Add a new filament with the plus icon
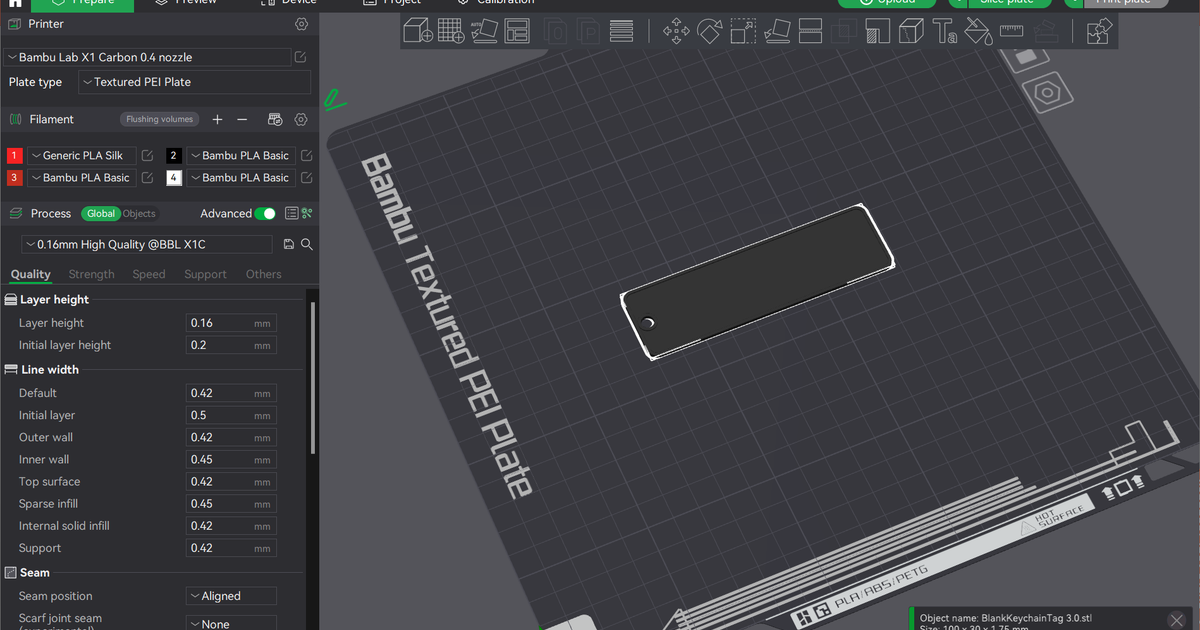 pos(217,119)
